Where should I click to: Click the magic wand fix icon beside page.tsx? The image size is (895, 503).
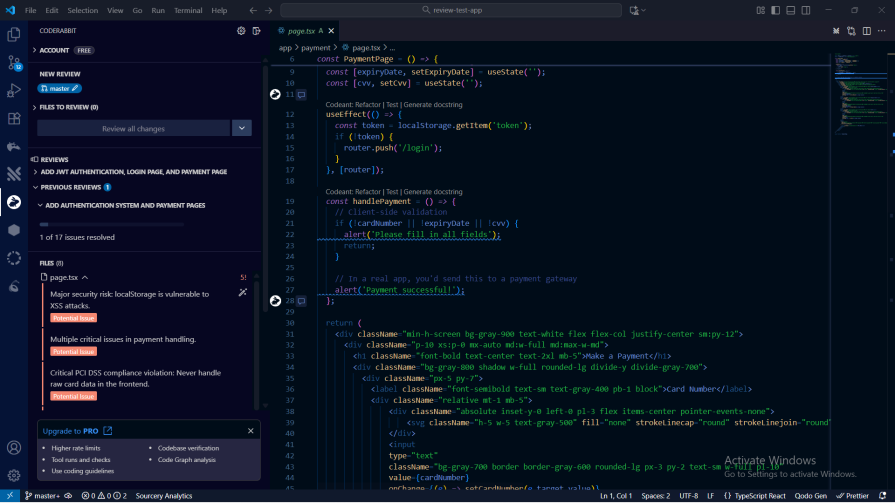[242, 292]
